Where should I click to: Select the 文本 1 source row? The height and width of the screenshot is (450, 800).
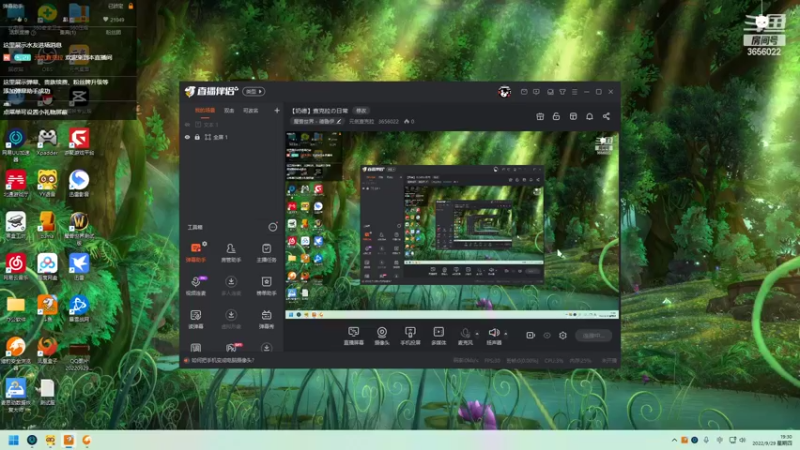(x=232, y=124)
